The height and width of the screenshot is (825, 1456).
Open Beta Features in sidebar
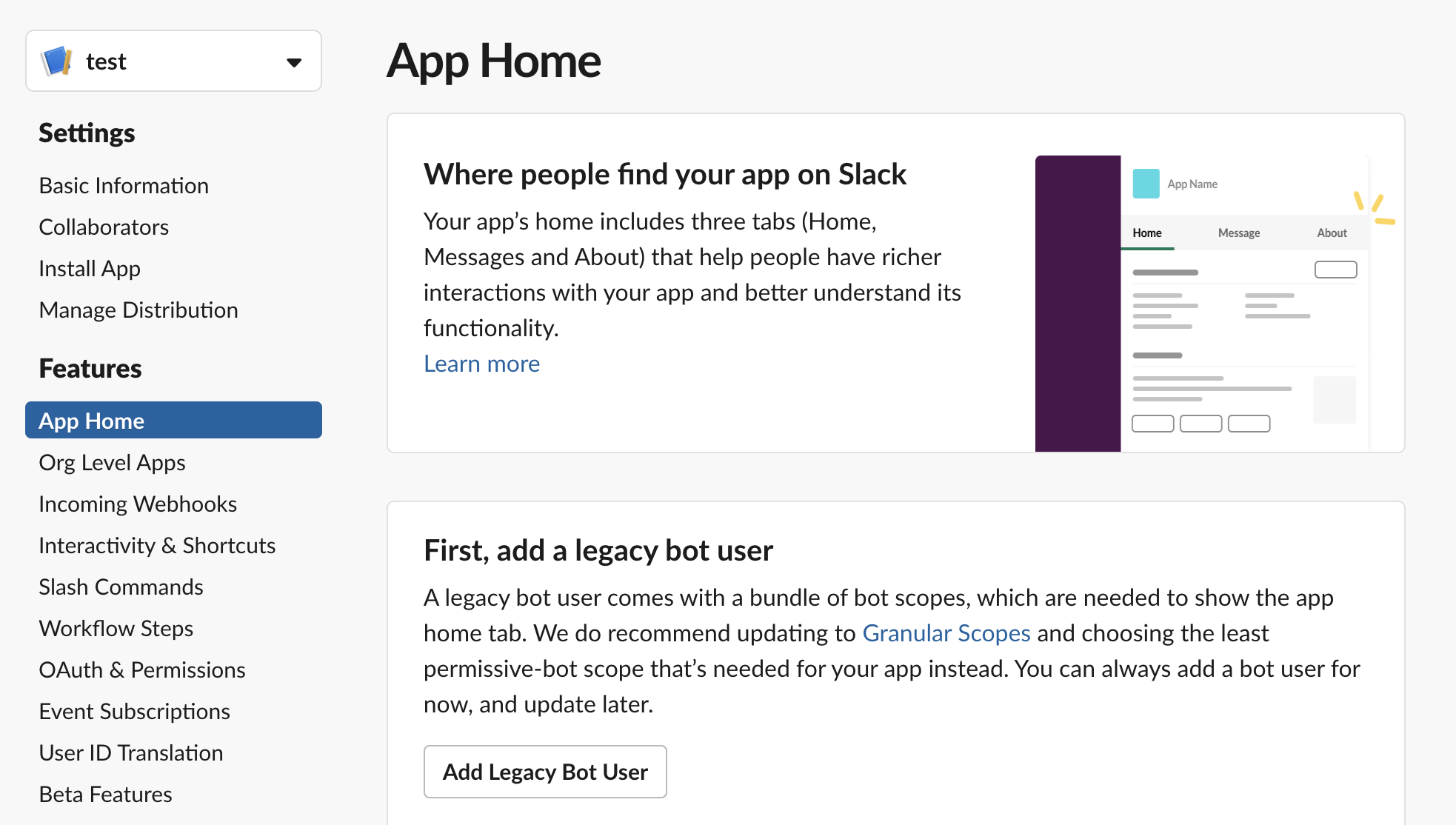(105, 794)
